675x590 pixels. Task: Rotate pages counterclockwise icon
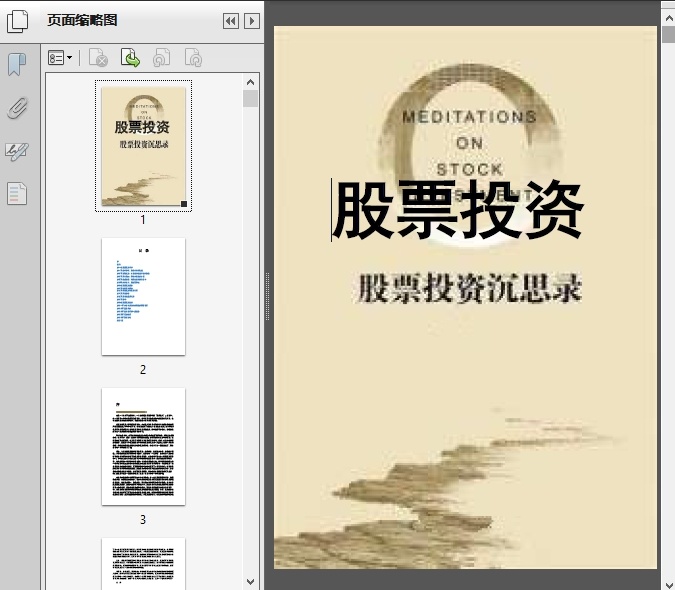(x=161, y=58)
